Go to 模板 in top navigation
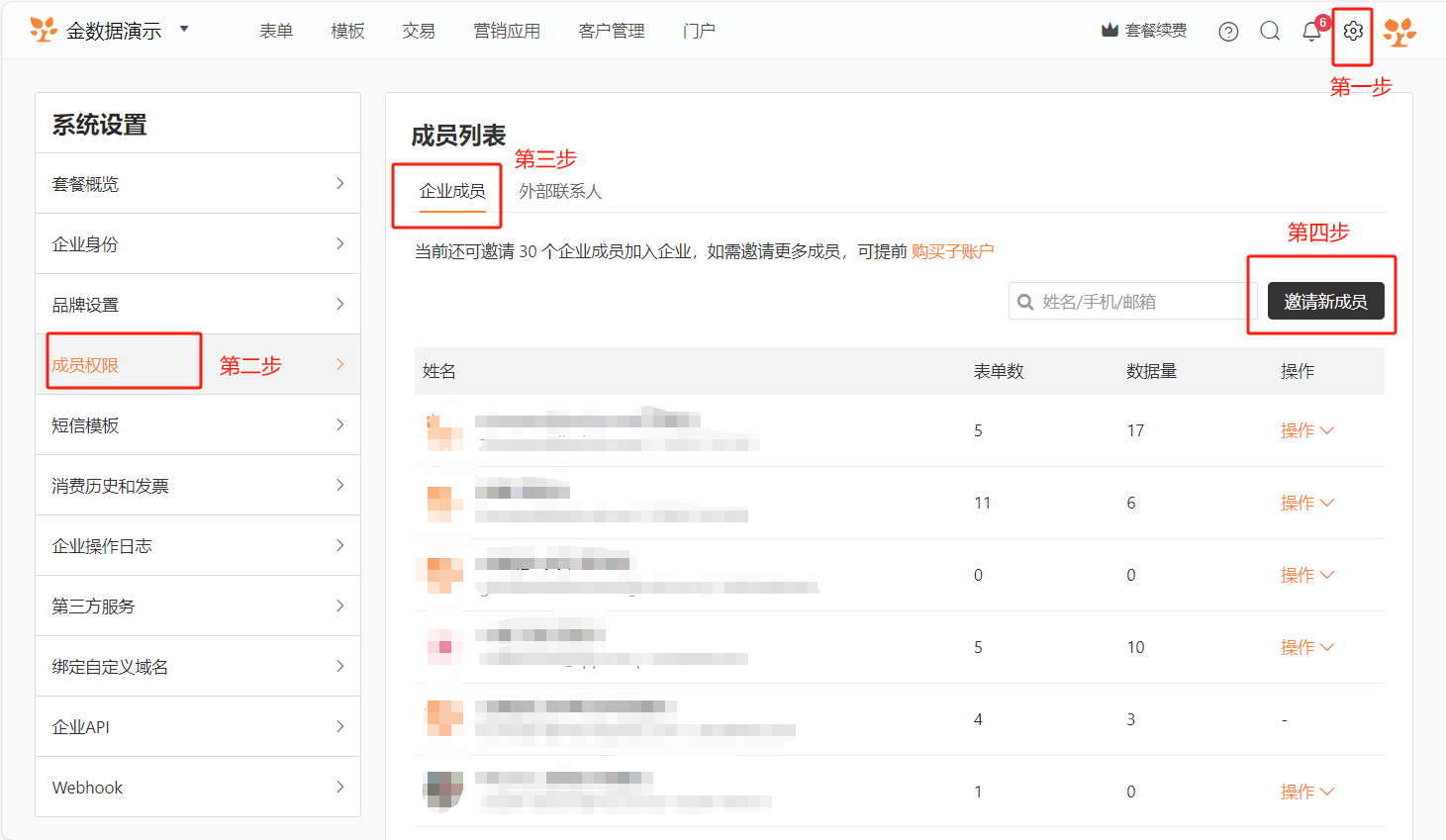1446x840 pixels. (347, 31)
